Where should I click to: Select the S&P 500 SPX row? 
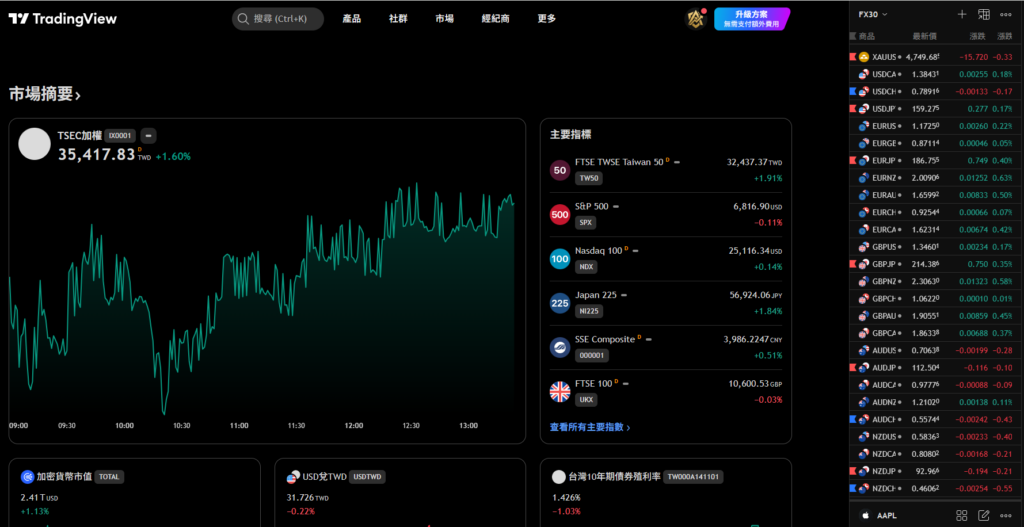pyautogui.click(x=666, y=214)
